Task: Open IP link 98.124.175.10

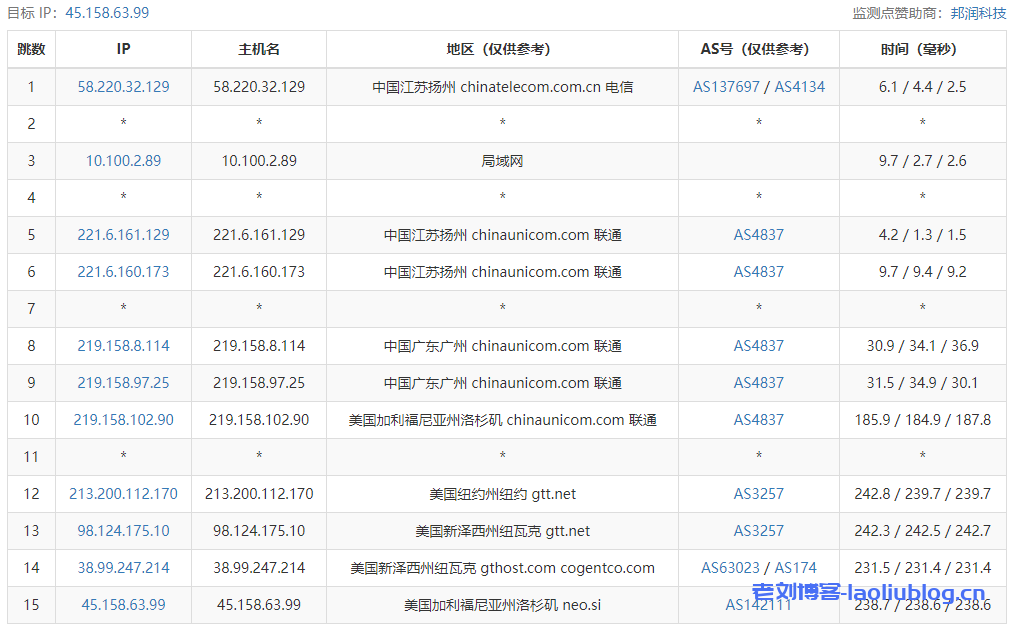Action: coord(123,531)
